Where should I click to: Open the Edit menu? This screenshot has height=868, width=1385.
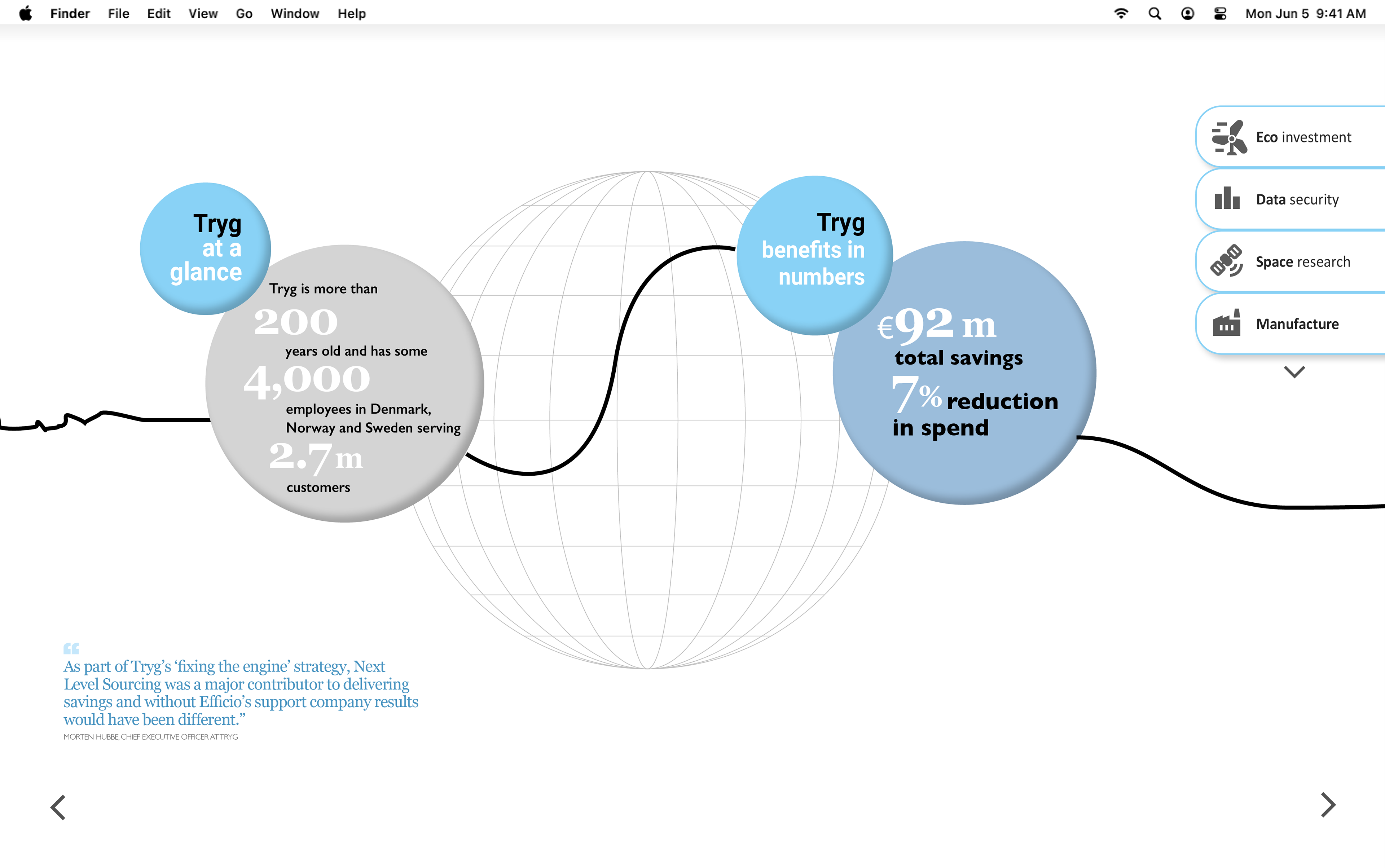[158, 13]
